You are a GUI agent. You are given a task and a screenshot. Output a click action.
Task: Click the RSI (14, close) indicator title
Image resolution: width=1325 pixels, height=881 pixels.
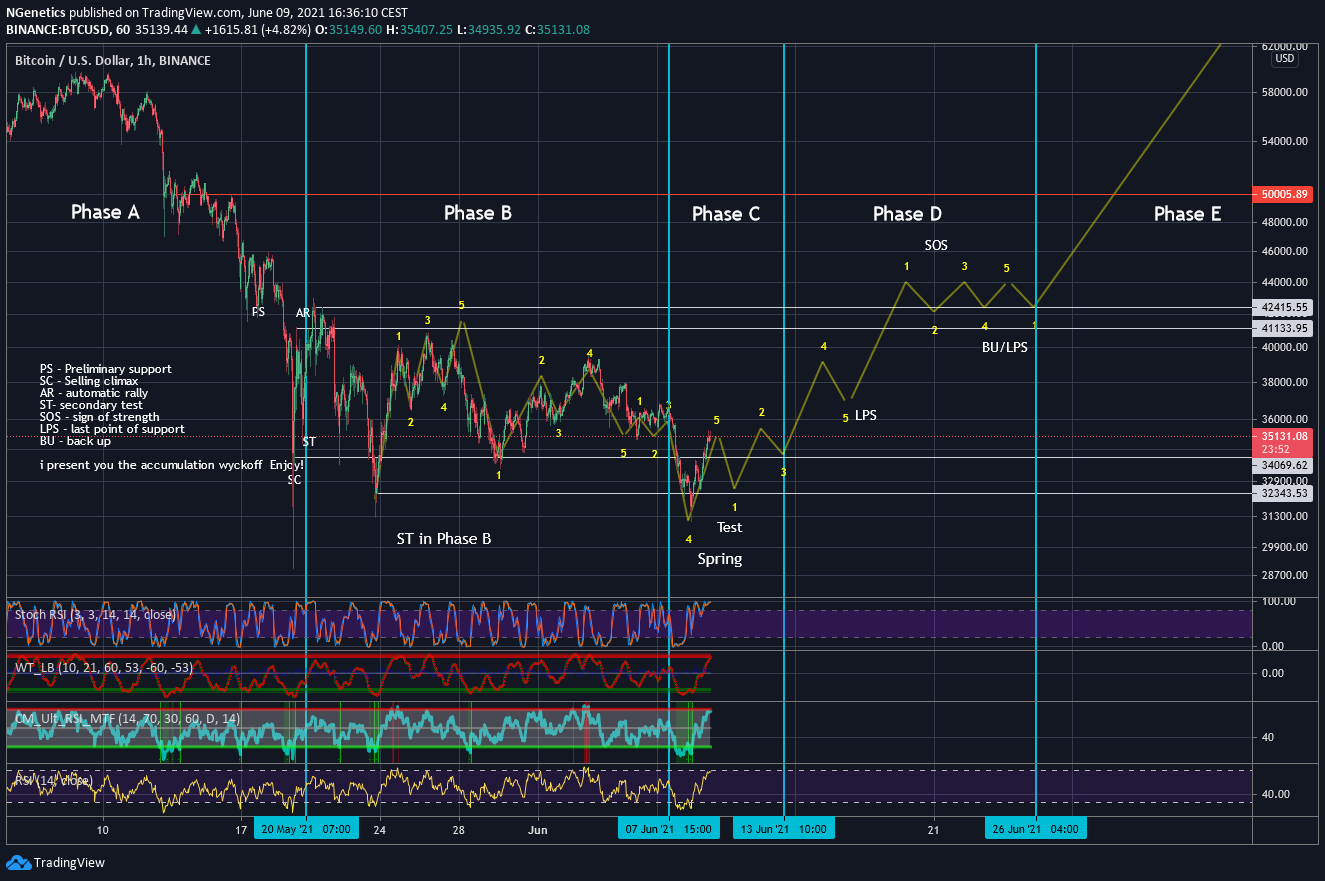[53, 780]
